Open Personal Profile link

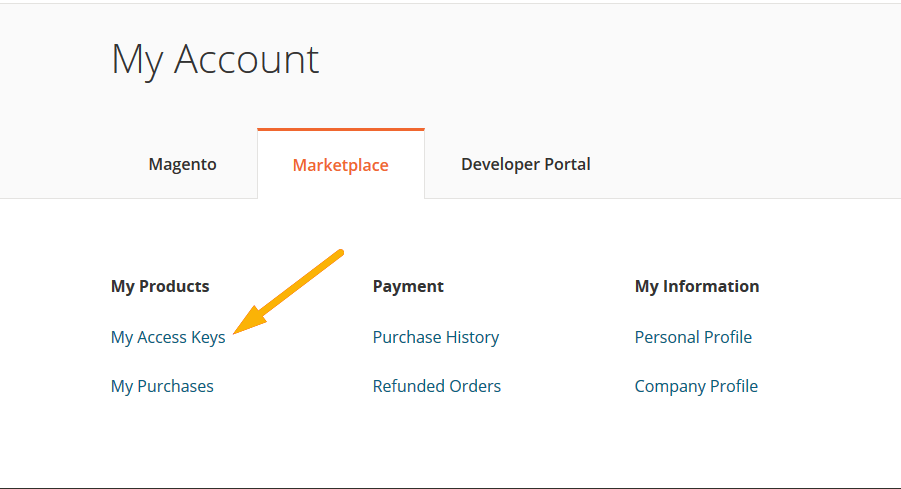click(693, 337)
